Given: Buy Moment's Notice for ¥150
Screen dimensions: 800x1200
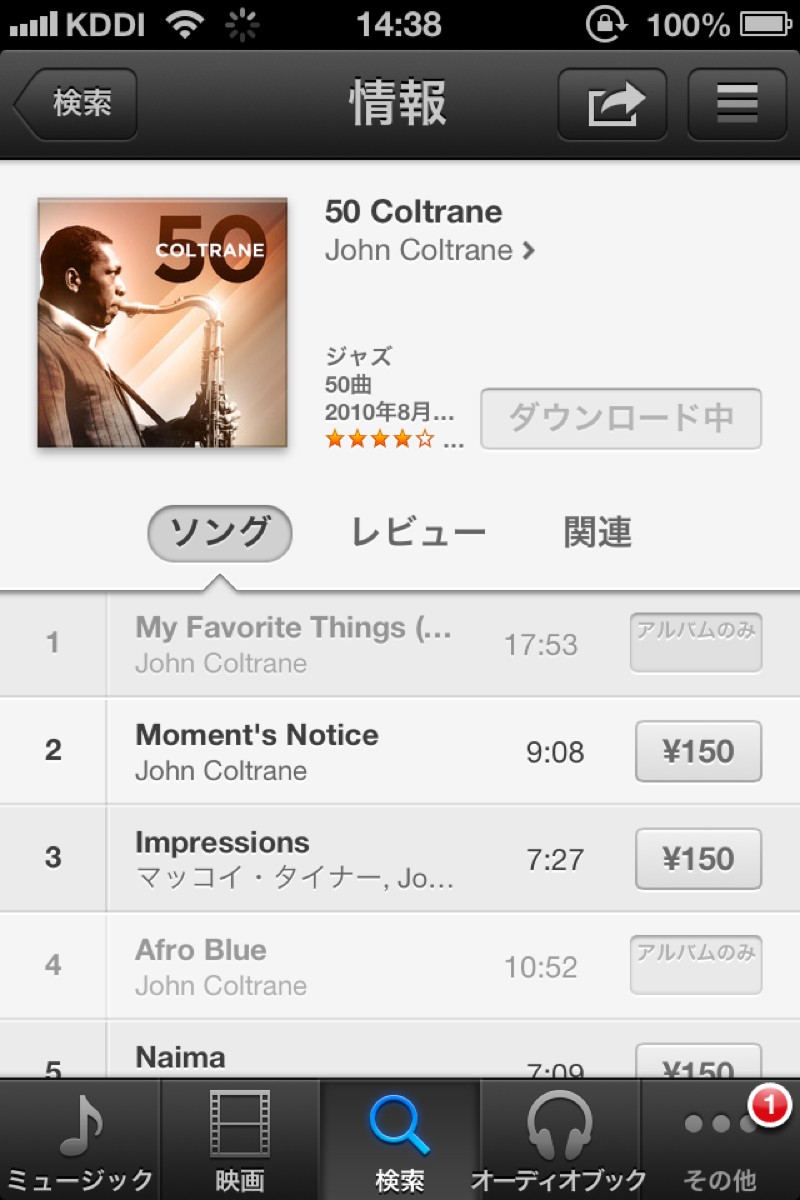Looking at the screenshot, I should coord(698,751).
